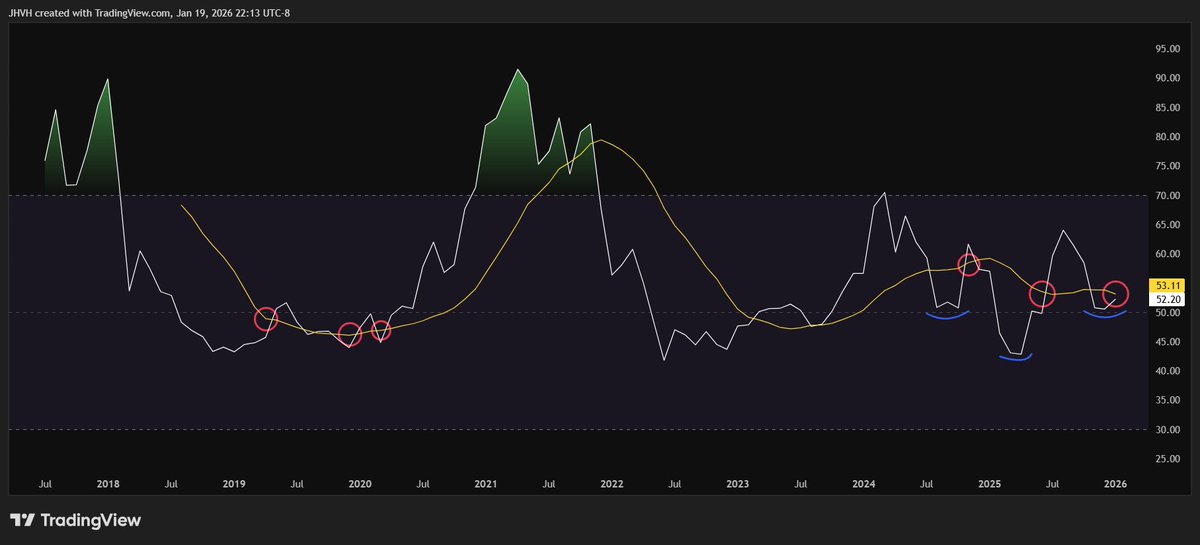Click the 45.00 axis value
This screenshot has width=1200, height=545.
(1168, 342)
